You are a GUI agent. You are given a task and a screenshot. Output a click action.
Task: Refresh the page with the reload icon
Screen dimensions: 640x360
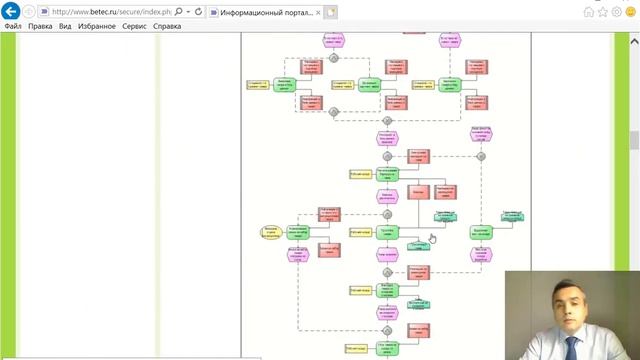pyautogui.click(x=198, y=11)
